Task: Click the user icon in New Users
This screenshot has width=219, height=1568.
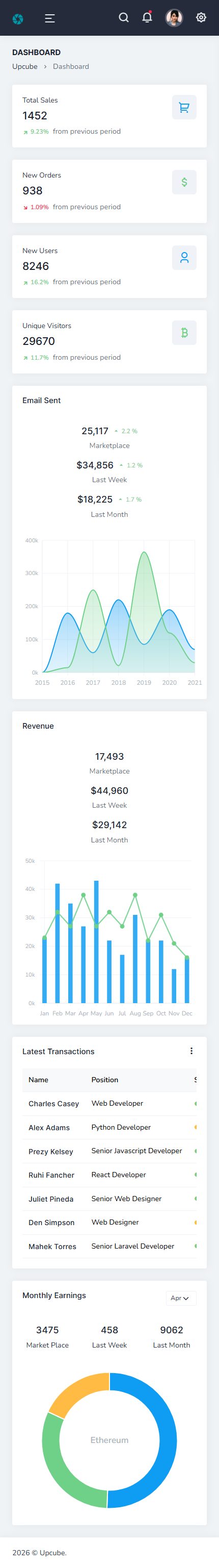Action: [184, 258]
